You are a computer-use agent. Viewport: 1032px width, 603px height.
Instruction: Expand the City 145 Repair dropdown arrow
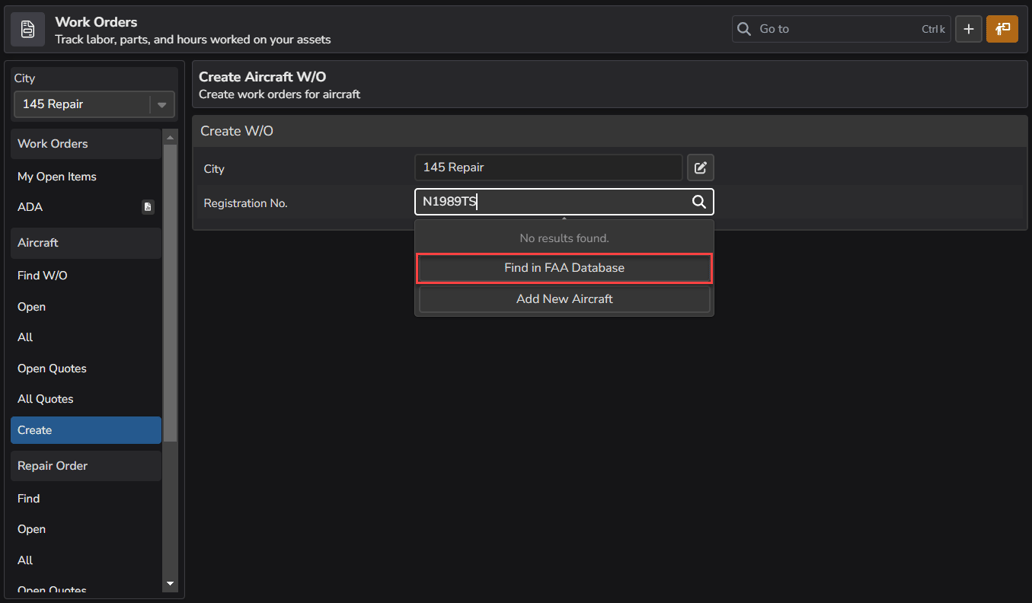coord(162,105)
